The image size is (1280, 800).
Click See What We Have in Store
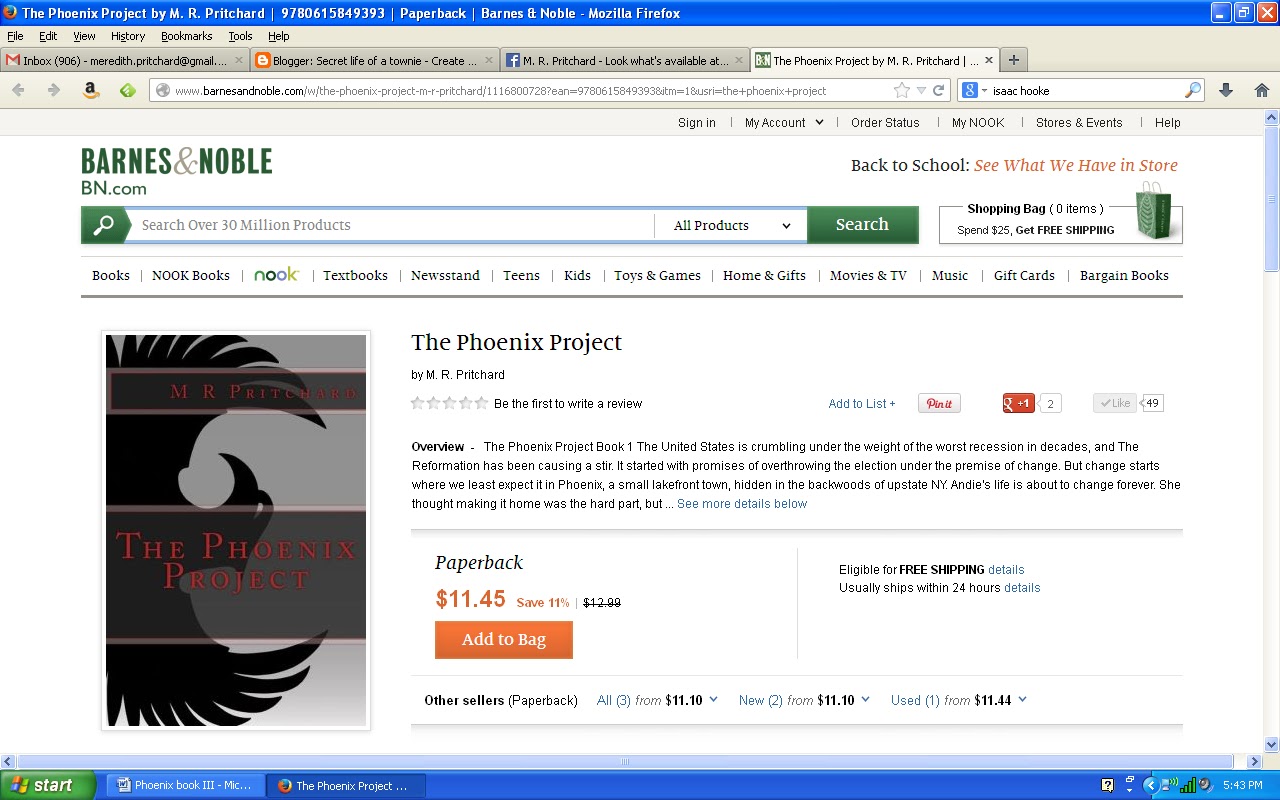pyautogui.click(x=1076, y=165)
